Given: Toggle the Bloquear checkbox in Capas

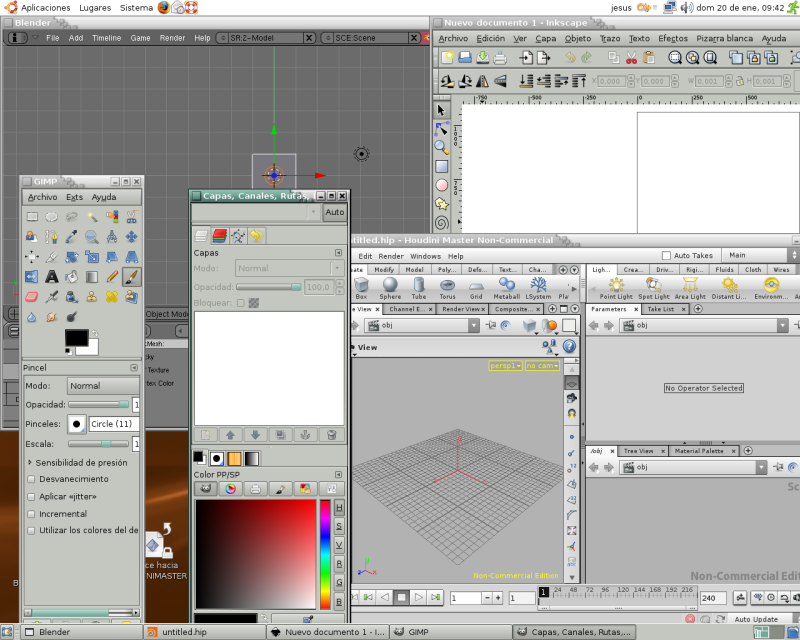Looking at the screenshot, I should point(240,303).
